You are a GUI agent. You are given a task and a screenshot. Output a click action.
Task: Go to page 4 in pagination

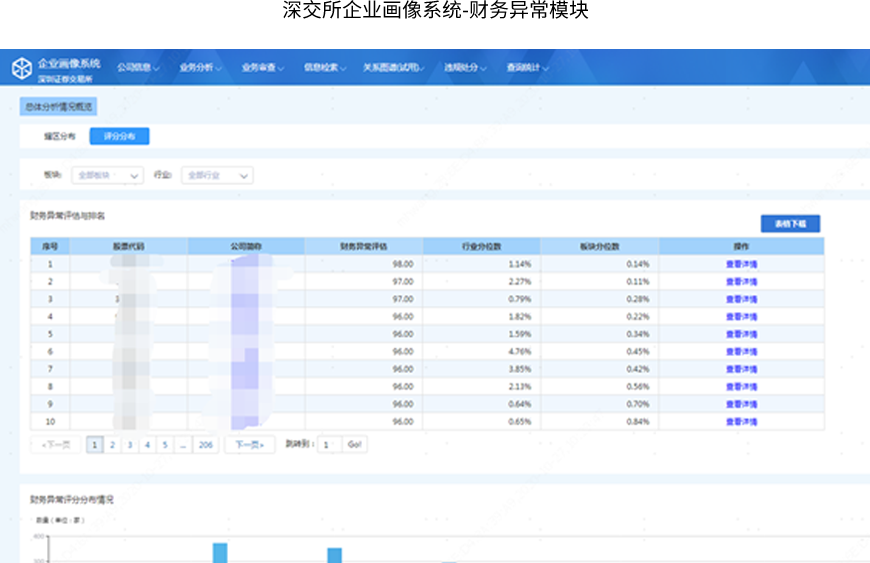tap(148, 445)
